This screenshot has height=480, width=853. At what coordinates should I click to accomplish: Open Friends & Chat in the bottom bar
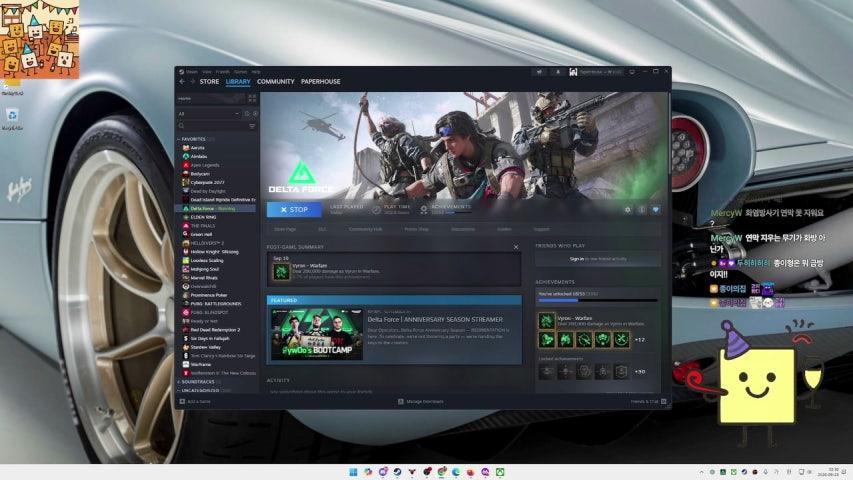click(648, 402)
